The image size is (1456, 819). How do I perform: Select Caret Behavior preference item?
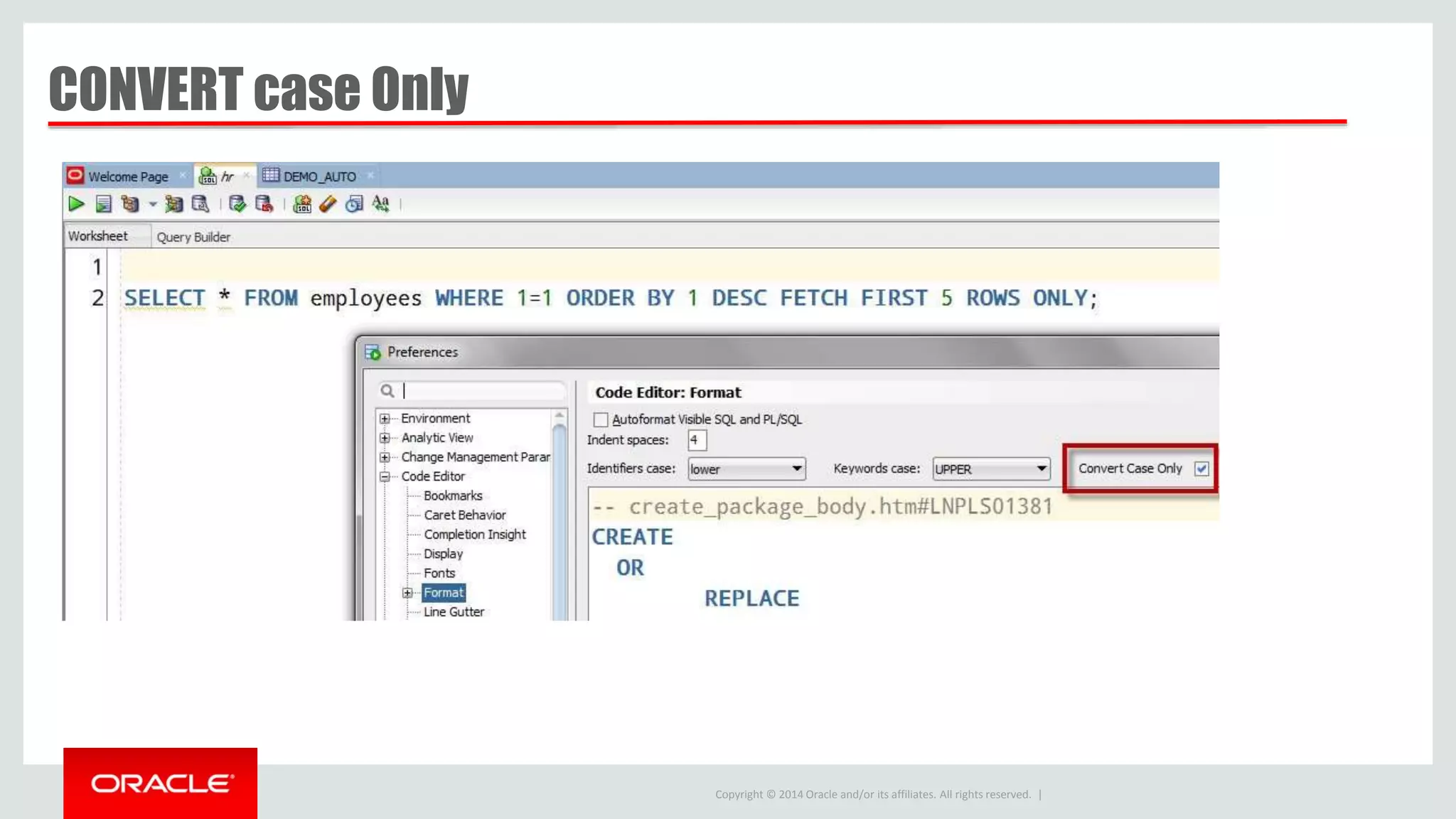[x=465, y=515]
